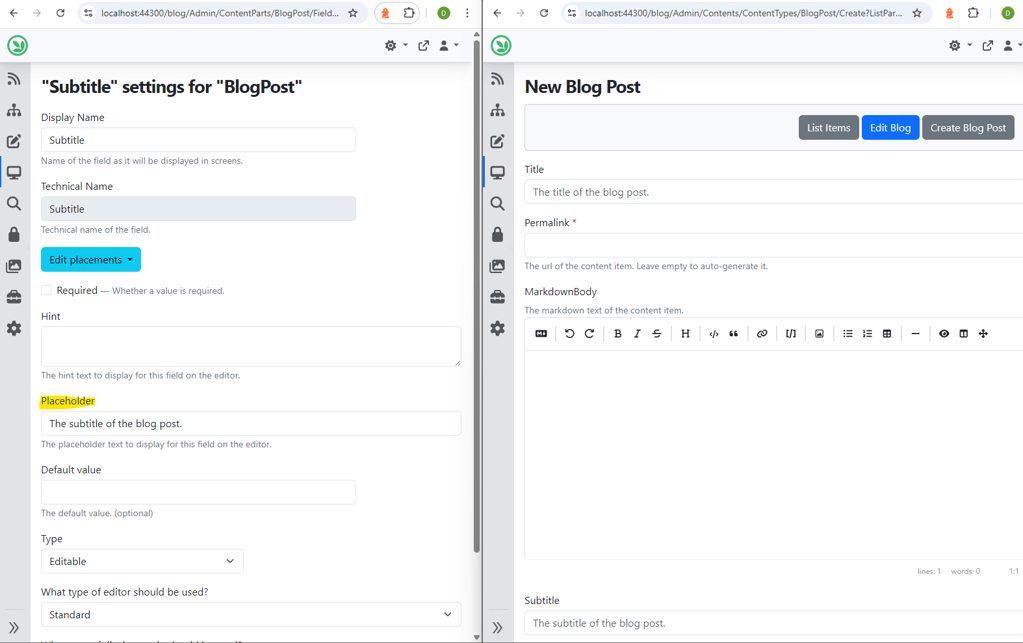1023x643 pixels.
Task: Open theme gear dropdown in left window
Action: coord(395,46)
